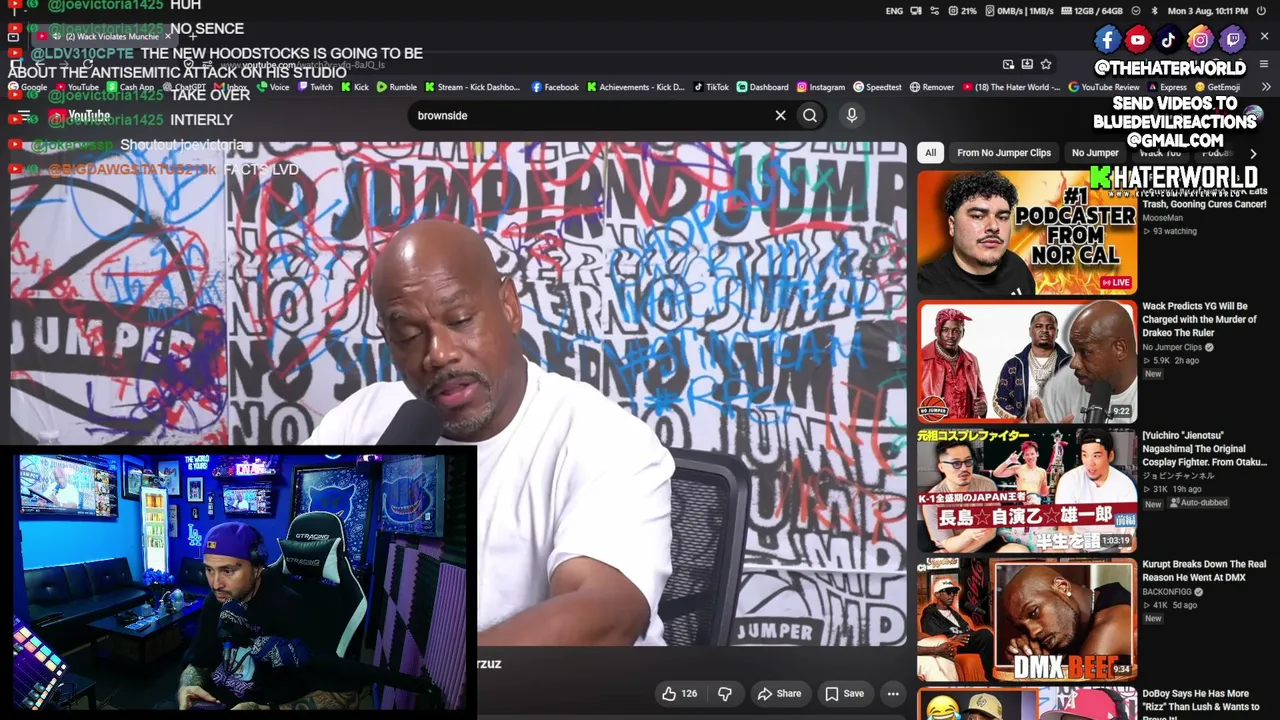Image resolution: width=1280 pixels, height=720 pixels.
Task: Click the YouTube search magnifier button
Action: point(810,115)
